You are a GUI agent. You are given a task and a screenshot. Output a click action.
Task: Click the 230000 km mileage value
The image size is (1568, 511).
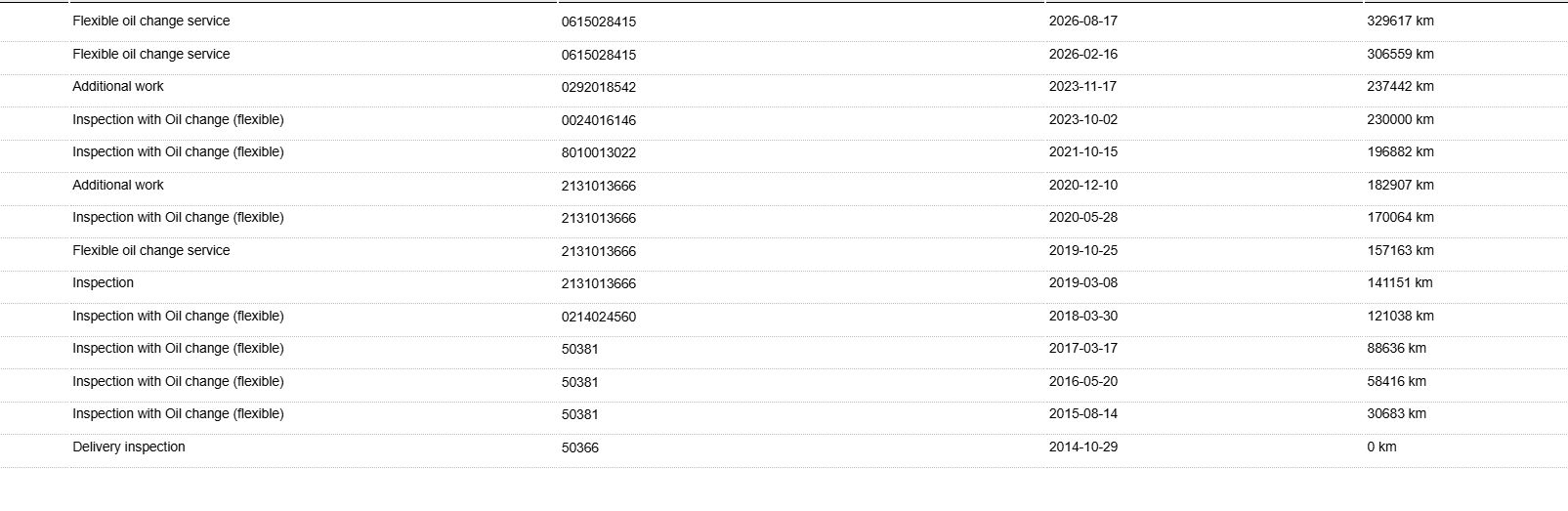1401,120
